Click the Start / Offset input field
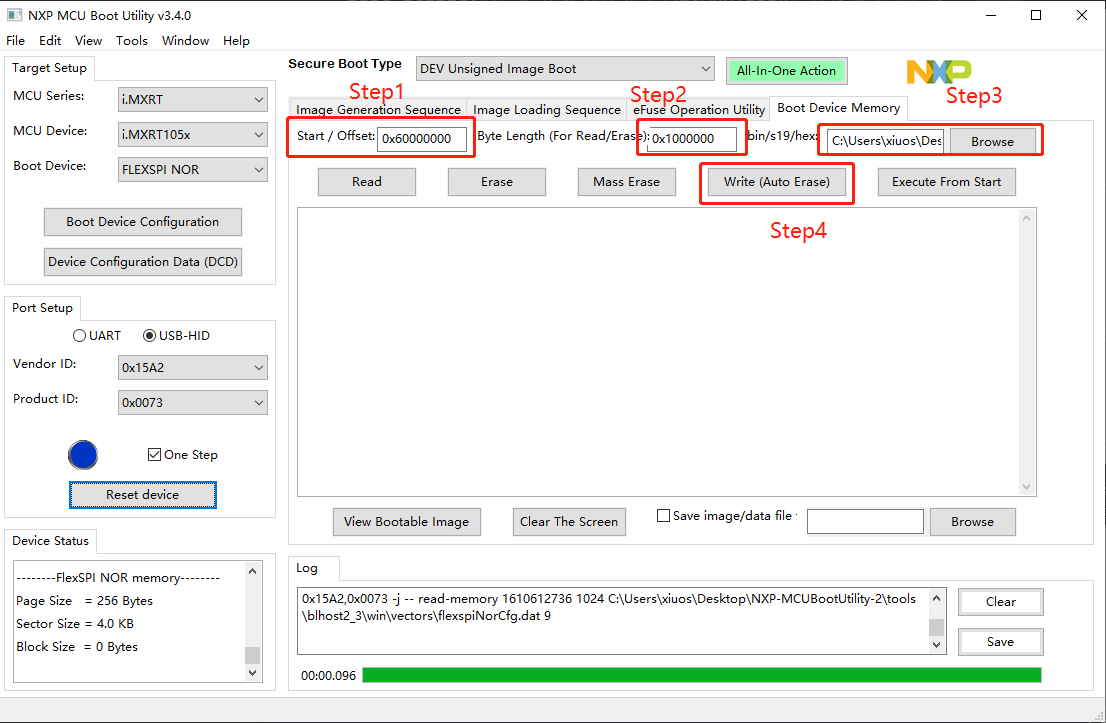 pyautogui.click(x=423, y=139)
